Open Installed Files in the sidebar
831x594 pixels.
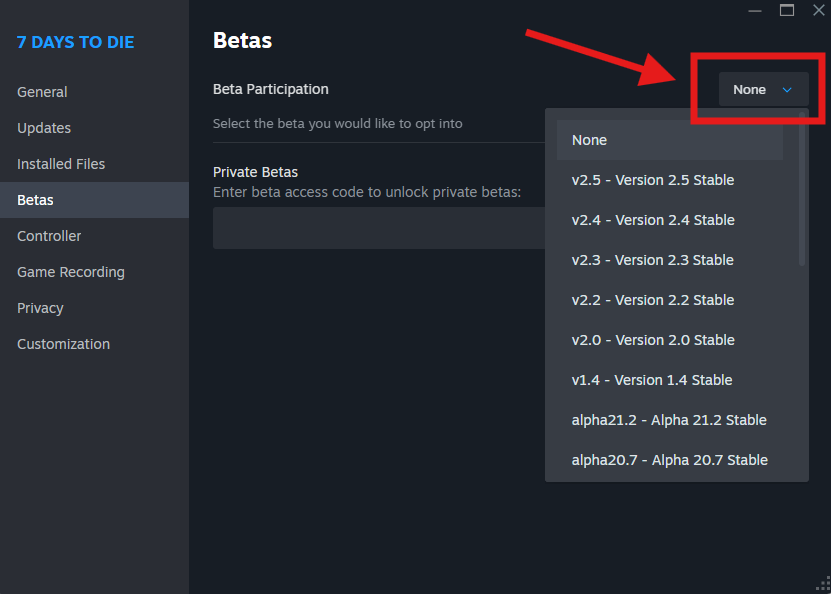tap(94, 164)
